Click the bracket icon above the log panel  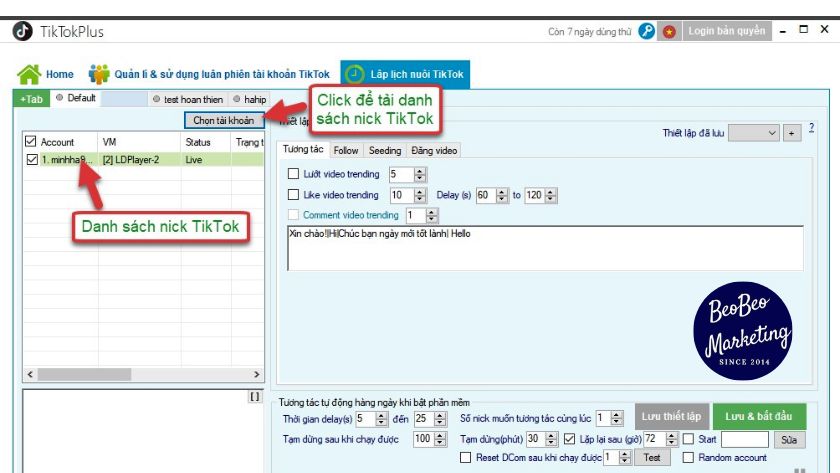click(254, 397)
